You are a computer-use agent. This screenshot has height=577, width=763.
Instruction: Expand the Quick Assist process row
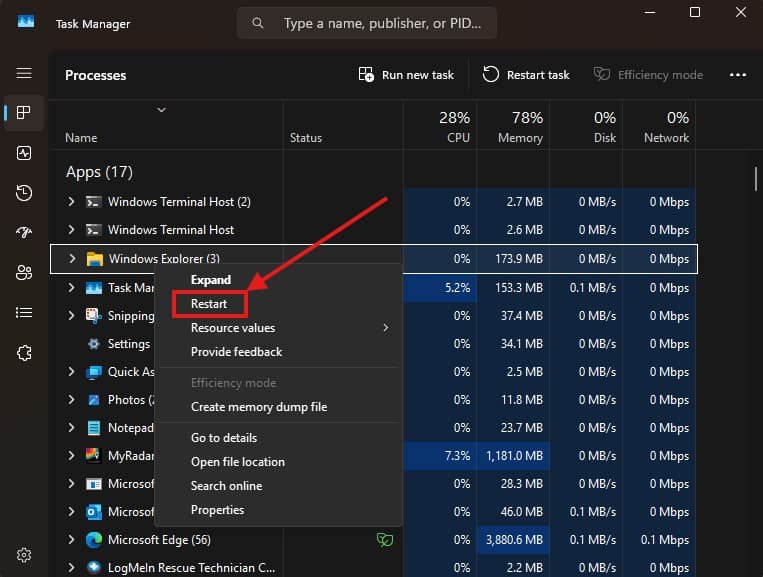(x=72, y=372)
